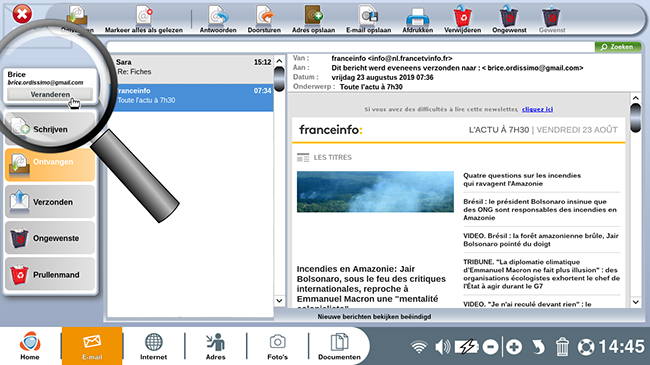Switch to the Internet tab
The width and height of the screenshot is (650, 365).
[153, 346]
